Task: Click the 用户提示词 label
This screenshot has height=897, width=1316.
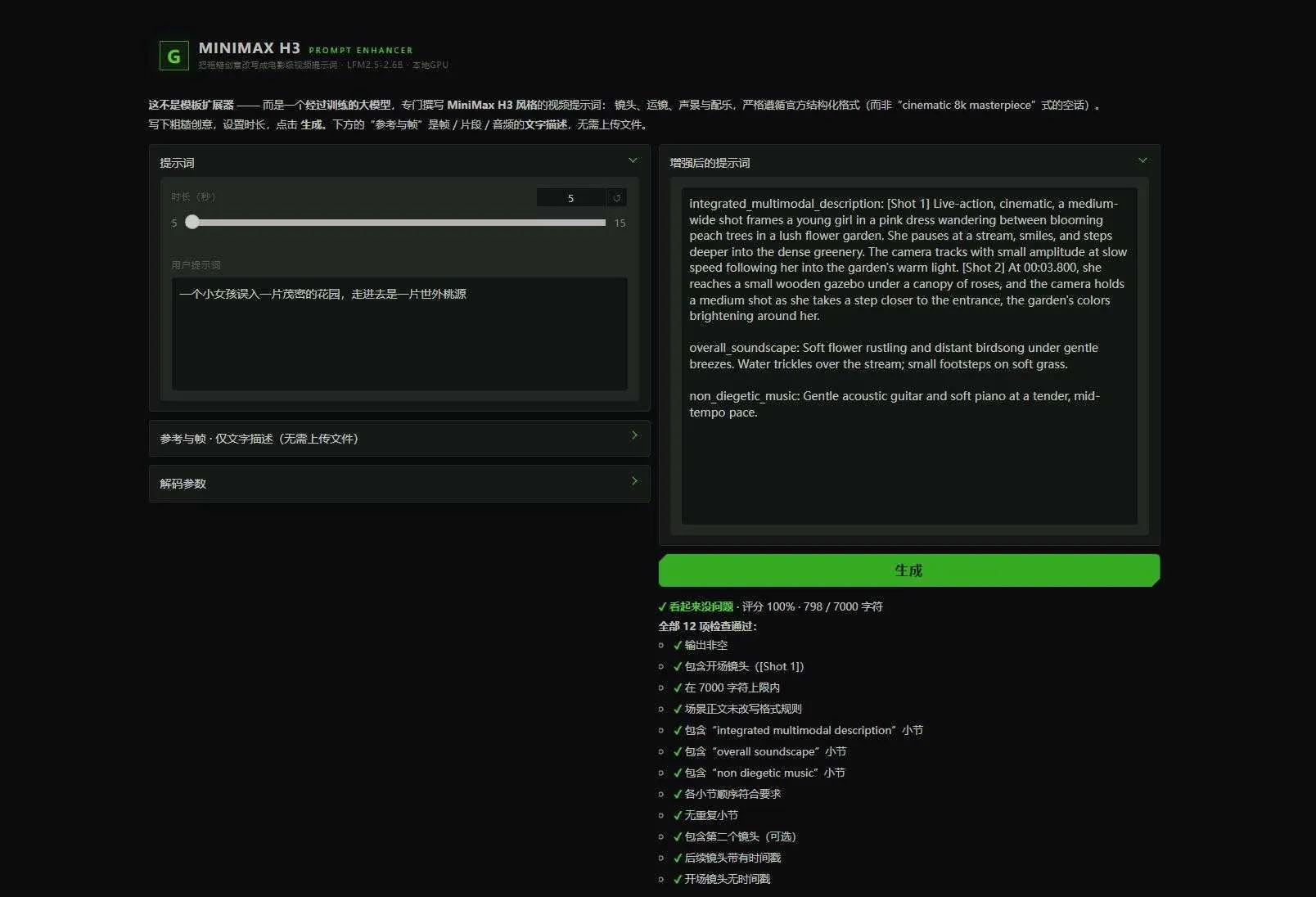Action: [x=196, y=265]
